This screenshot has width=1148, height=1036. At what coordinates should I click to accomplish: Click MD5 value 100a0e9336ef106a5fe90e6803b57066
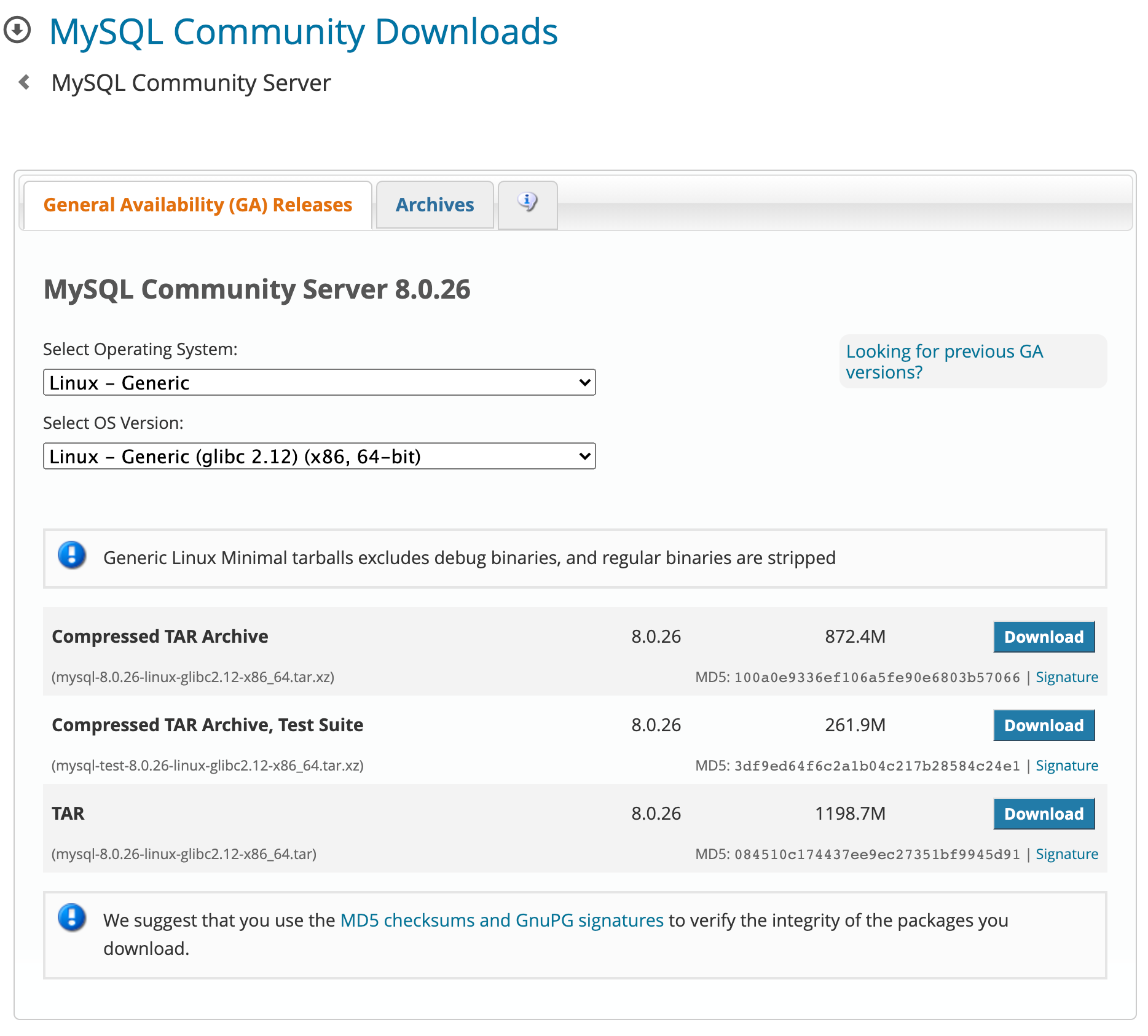pos(877,678)
